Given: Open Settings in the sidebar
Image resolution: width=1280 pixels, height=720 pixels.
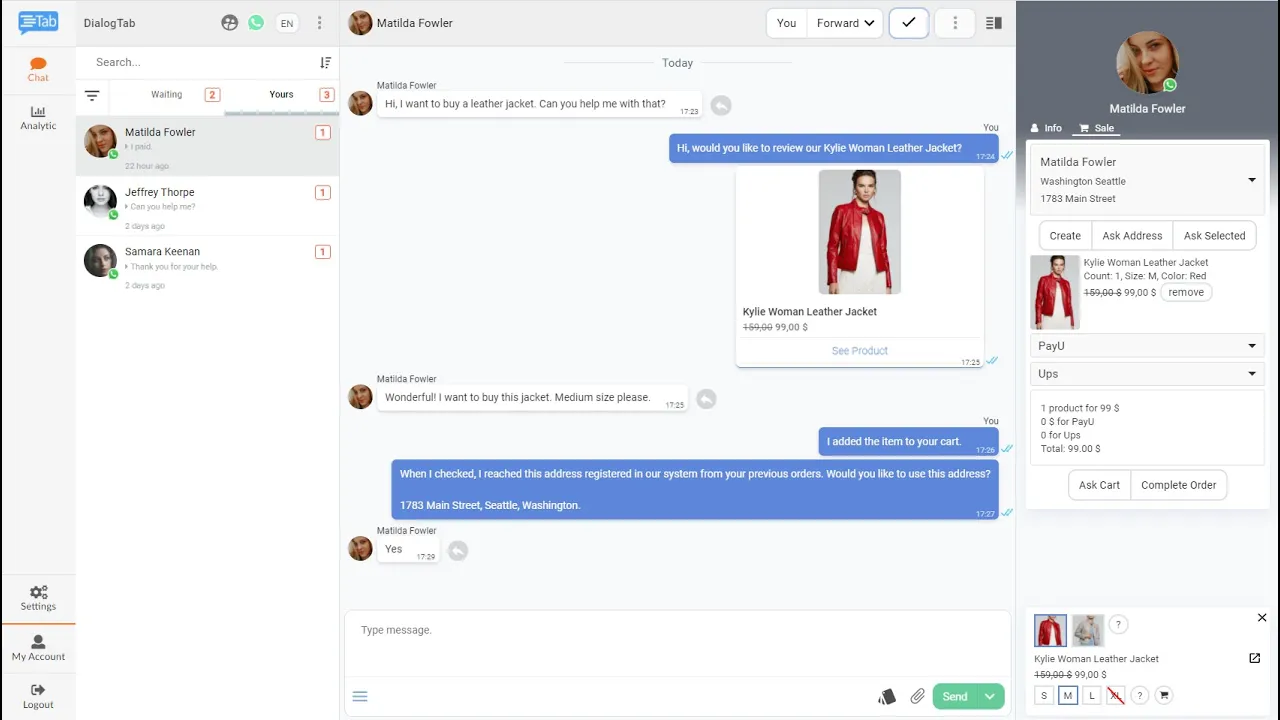Looking at the screenshot, I should tap(38, 598).
